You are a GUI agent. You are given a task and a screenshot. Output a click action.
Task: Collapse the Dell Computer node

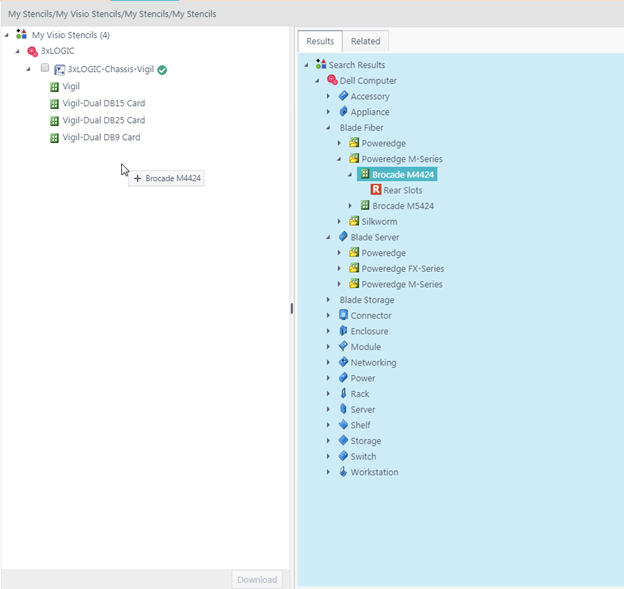point(318,81)
